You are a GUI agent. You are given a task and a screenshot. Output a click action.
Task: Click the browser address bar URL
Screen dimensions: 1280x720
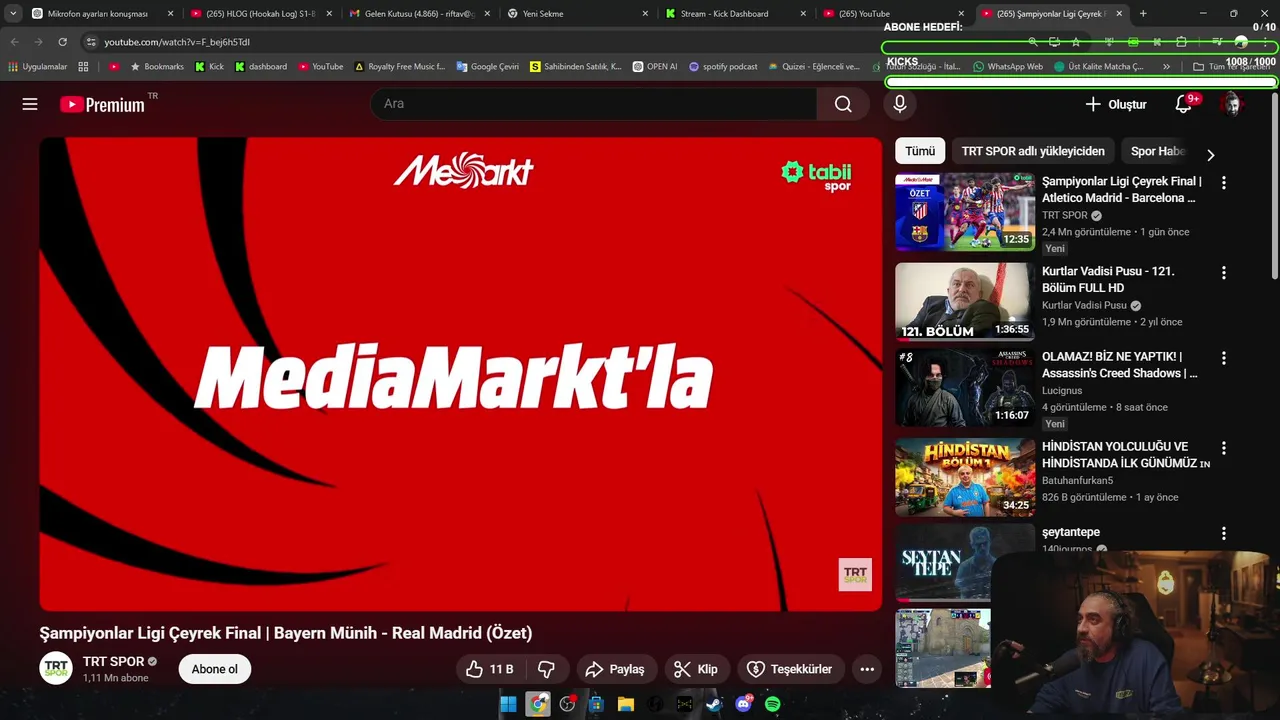[x=177, y=42]
